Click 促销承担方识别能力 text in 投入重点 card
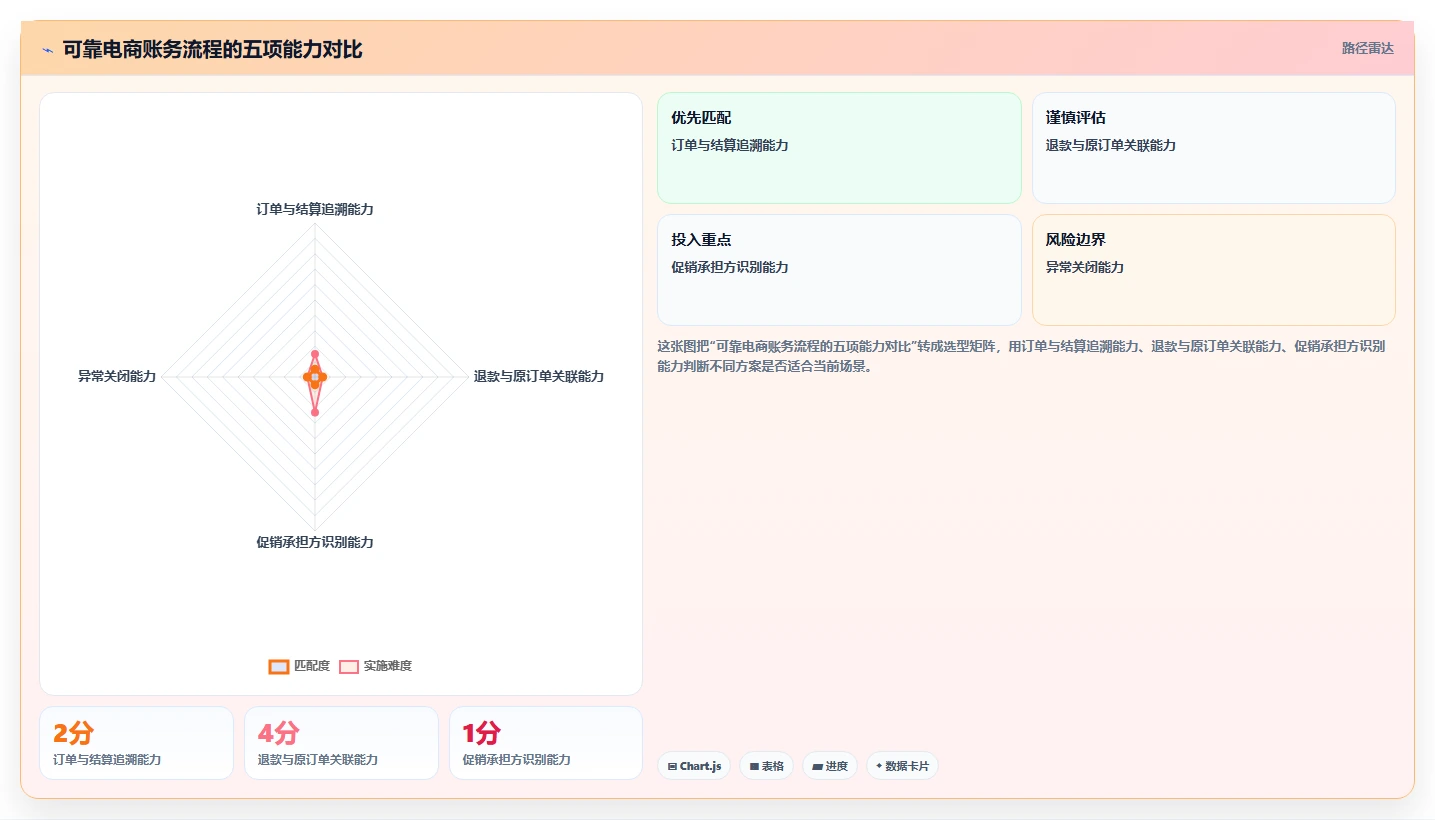Image resolution: width=1435 pixels, height=820 pixels. [x=730, y=268]
